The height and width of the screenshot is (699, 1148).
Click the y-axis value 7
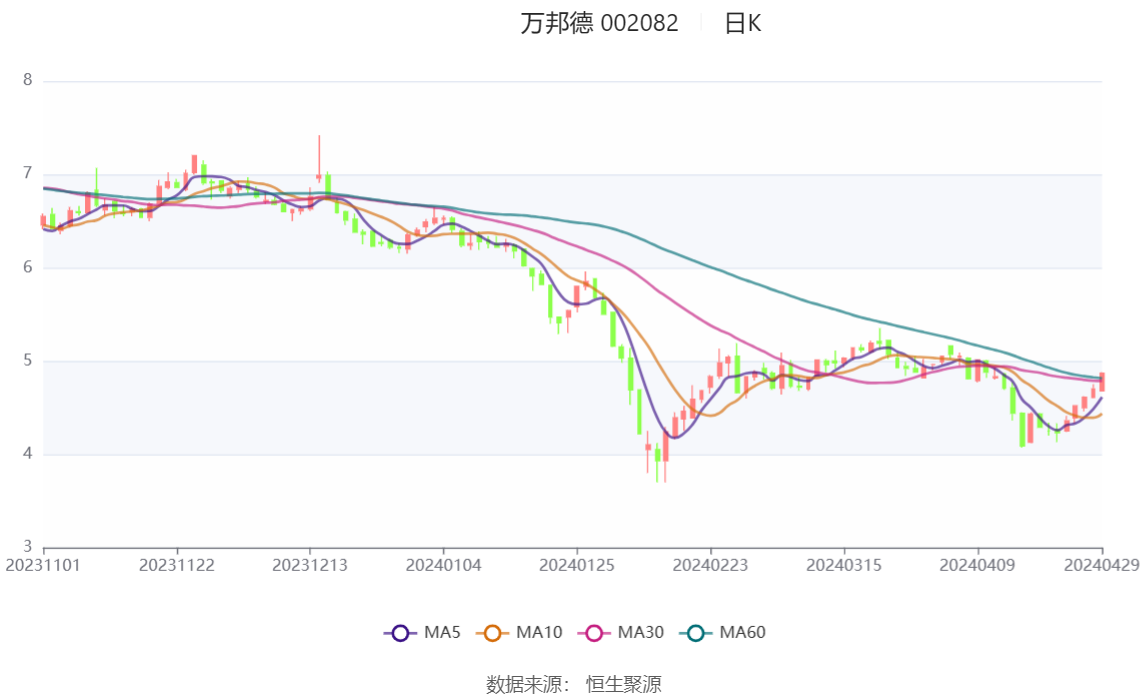[x=28, y=173]
